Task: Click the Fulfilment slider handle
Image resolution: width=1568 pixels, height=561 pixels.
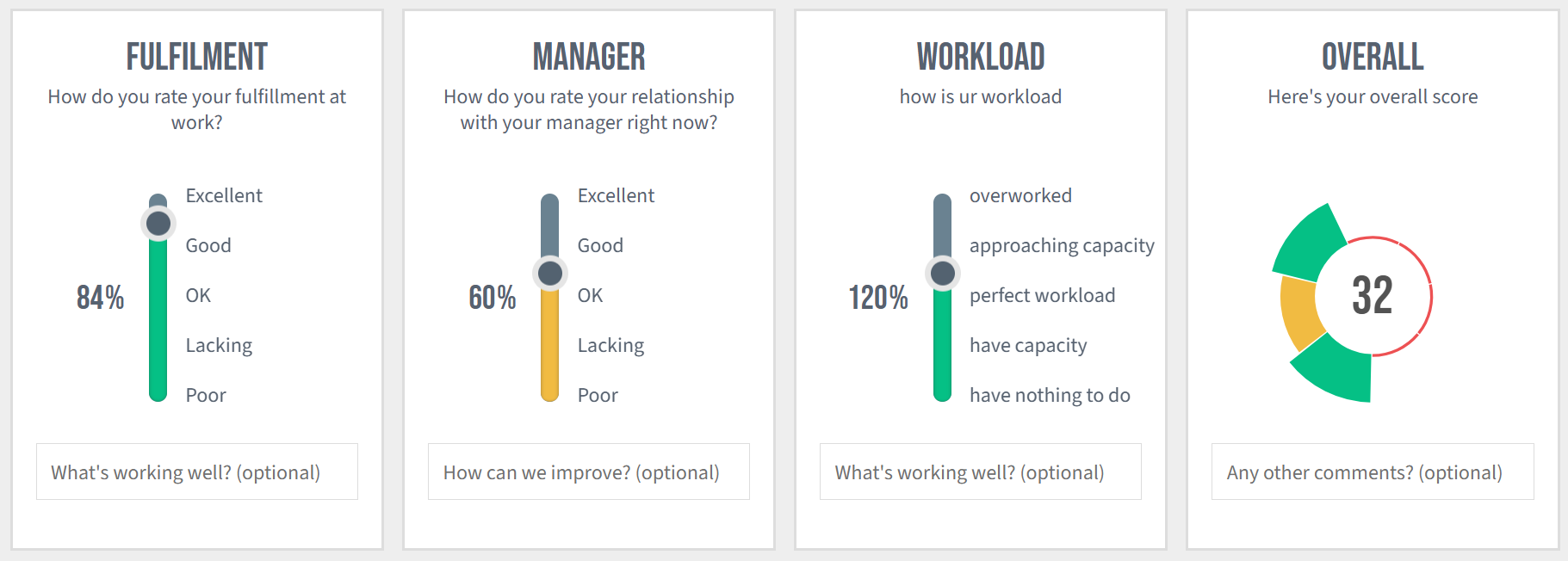Action: click(x=158, y=224)
